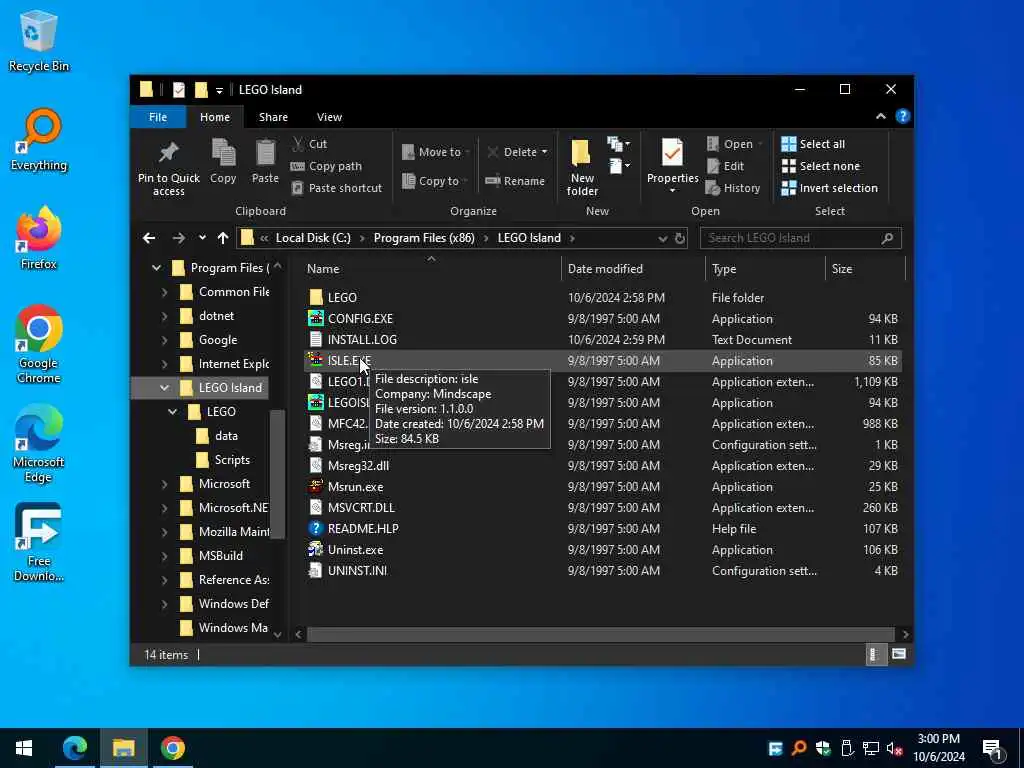Viewport: 1024px width, 768px height.
Task: Switch to large icons view in status bar
Action: pos(899,654)
